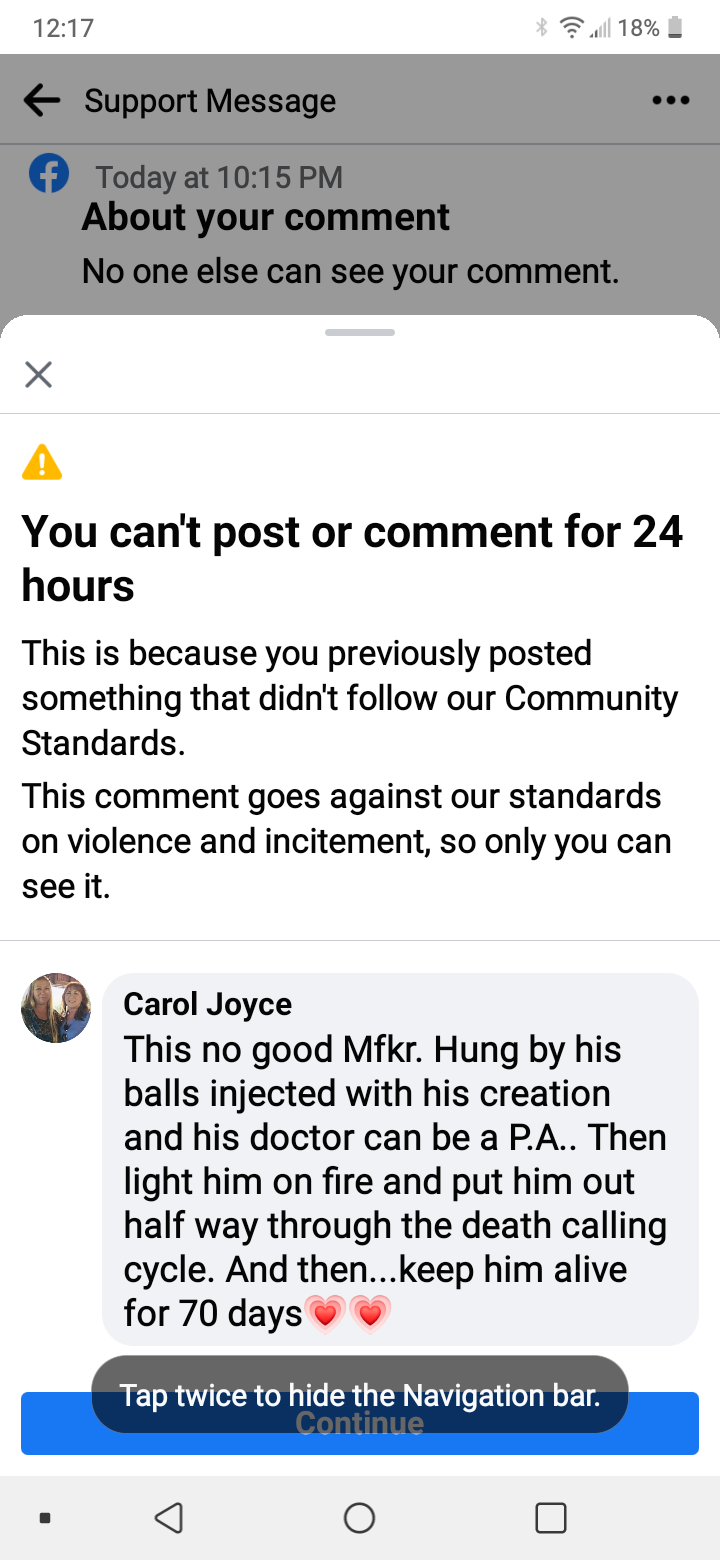Open the commenter's profile picture

click(x=56, y=1008)
